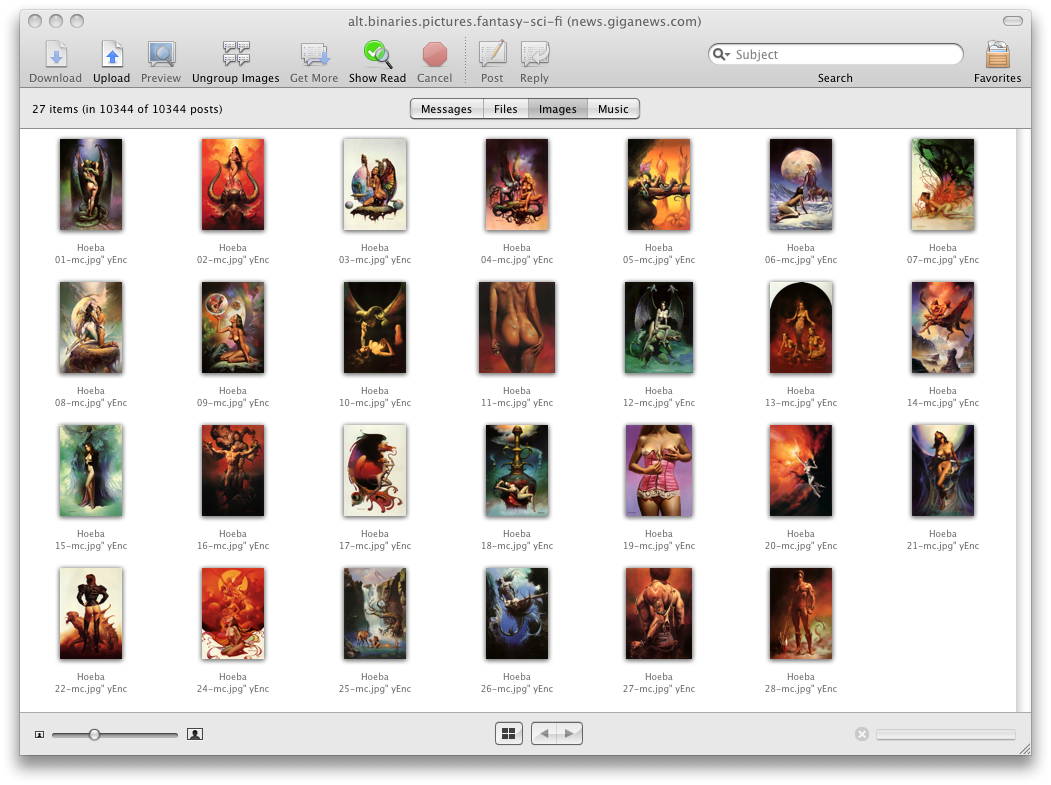Screen dimensions: 1051x785
Task: Go to the previous image arrow
Action: (544, 733)
